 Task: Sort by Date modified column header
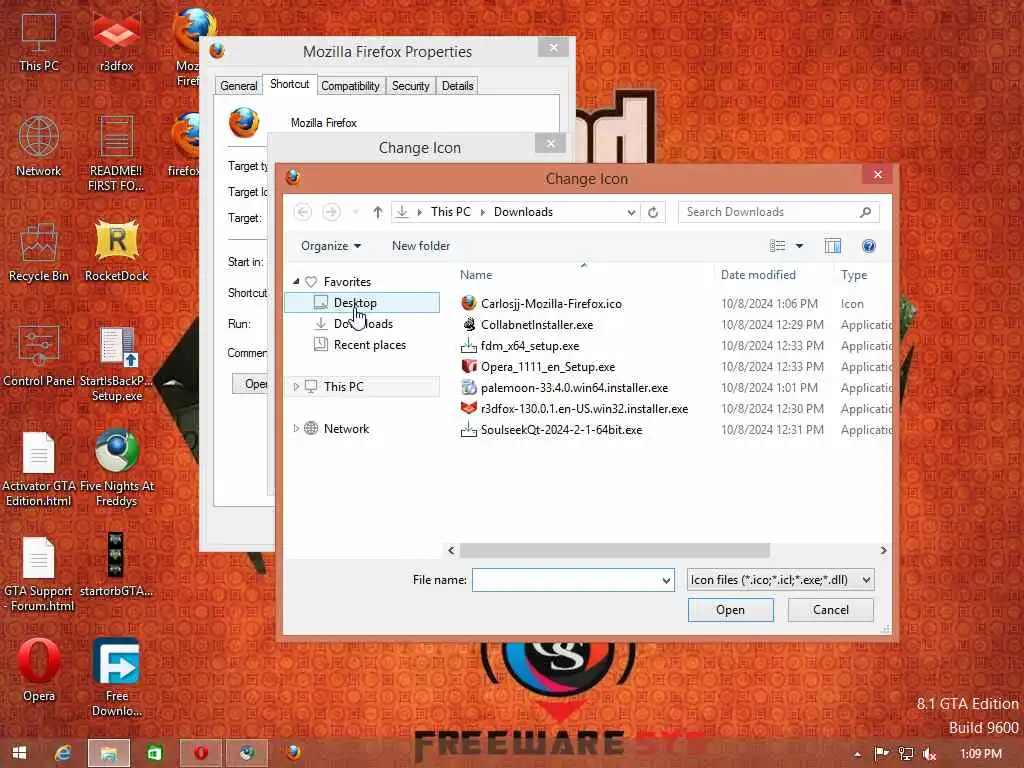[x=758, y=275]
